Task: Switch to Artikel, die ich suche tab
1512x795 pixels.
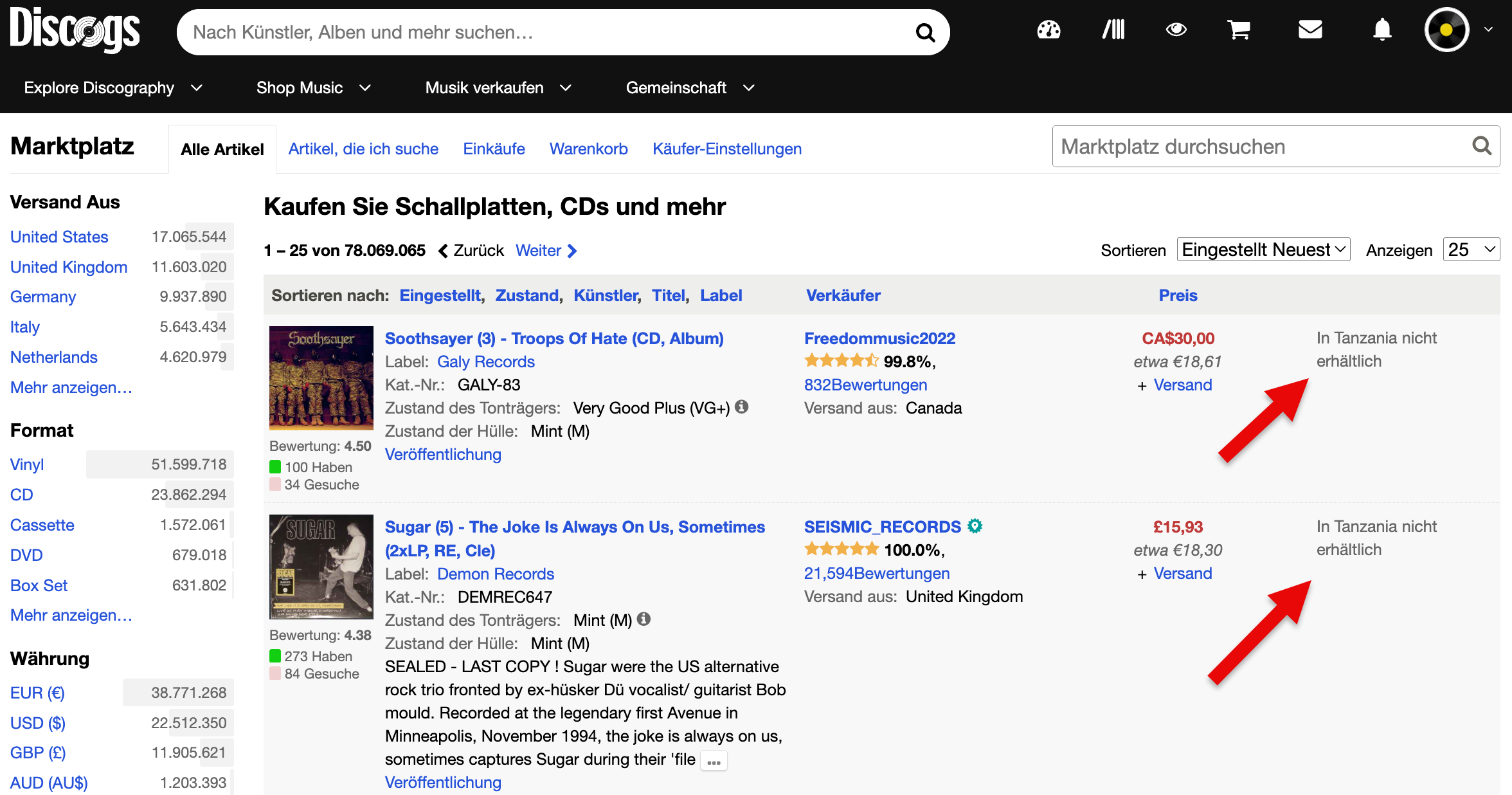Action: pyautogui.click(x=363, y=149)
